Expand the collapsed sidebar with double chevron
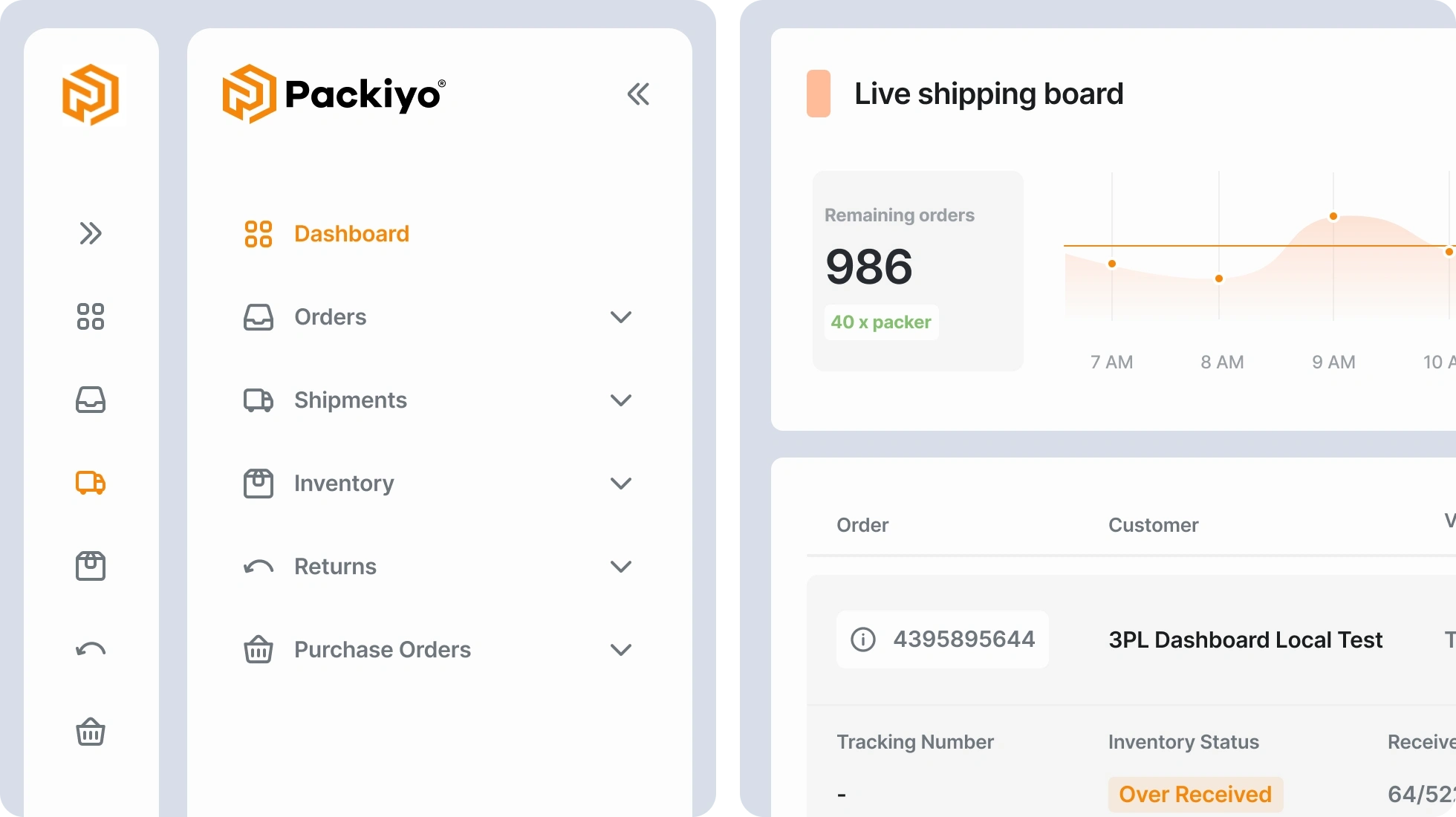Screen dimensions: 1456x817 point(91,233)
